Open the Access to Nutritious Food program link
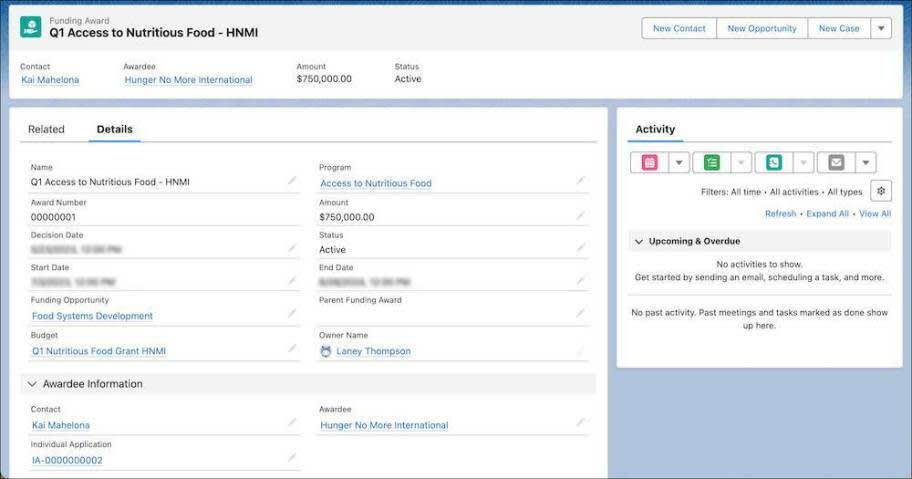 pos(376,183)
